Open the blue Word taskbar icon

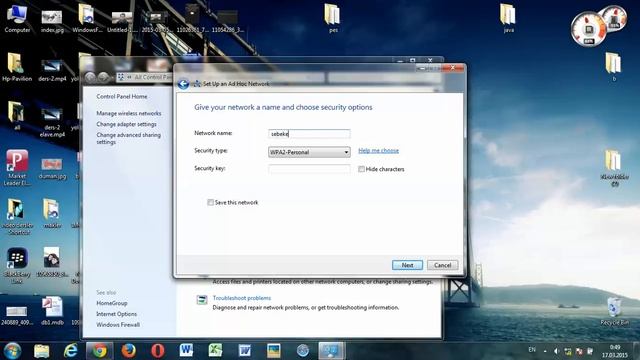186,350
